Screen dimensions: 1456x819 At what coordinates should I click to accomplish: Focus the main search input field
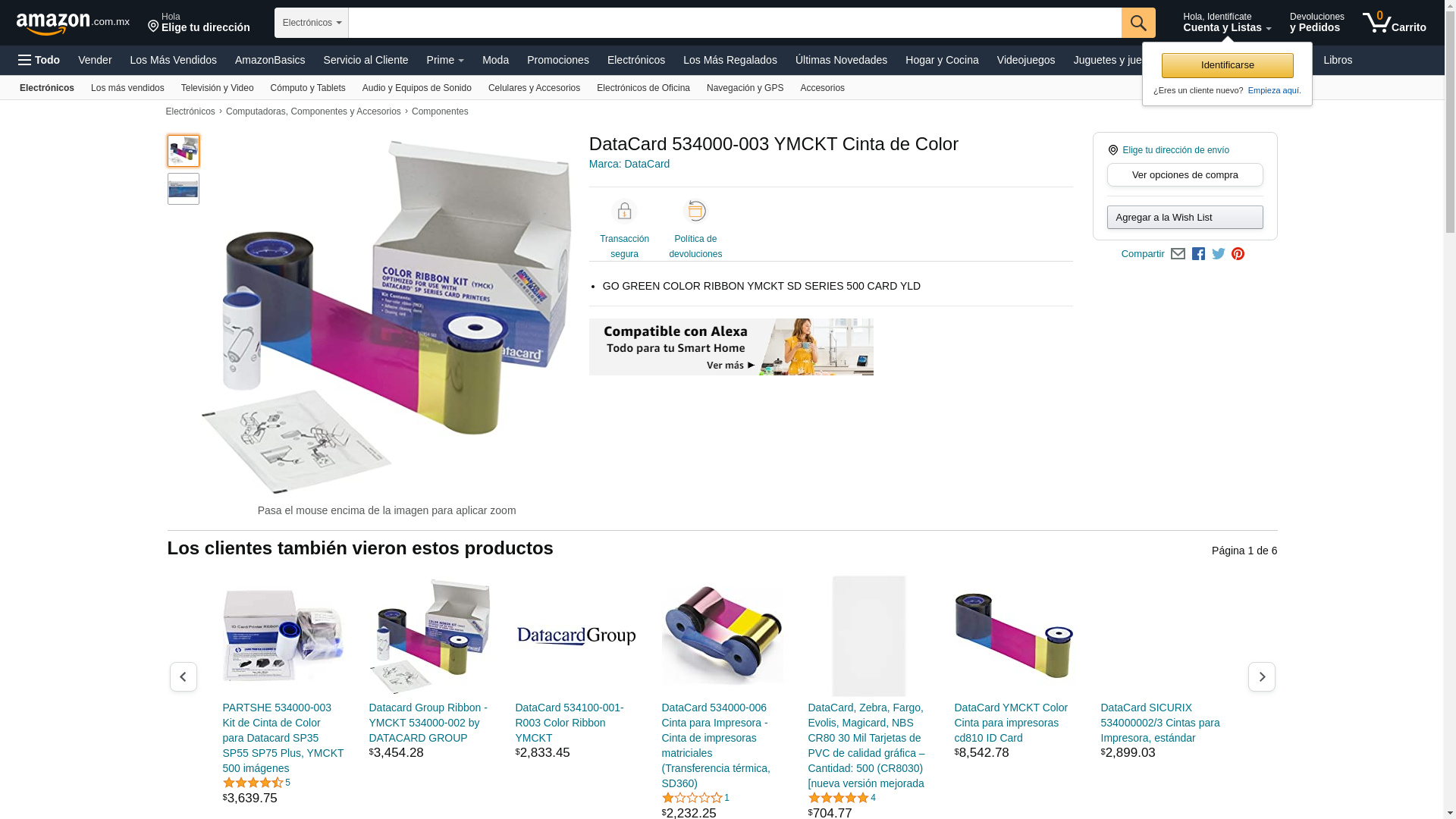(735, 23)
